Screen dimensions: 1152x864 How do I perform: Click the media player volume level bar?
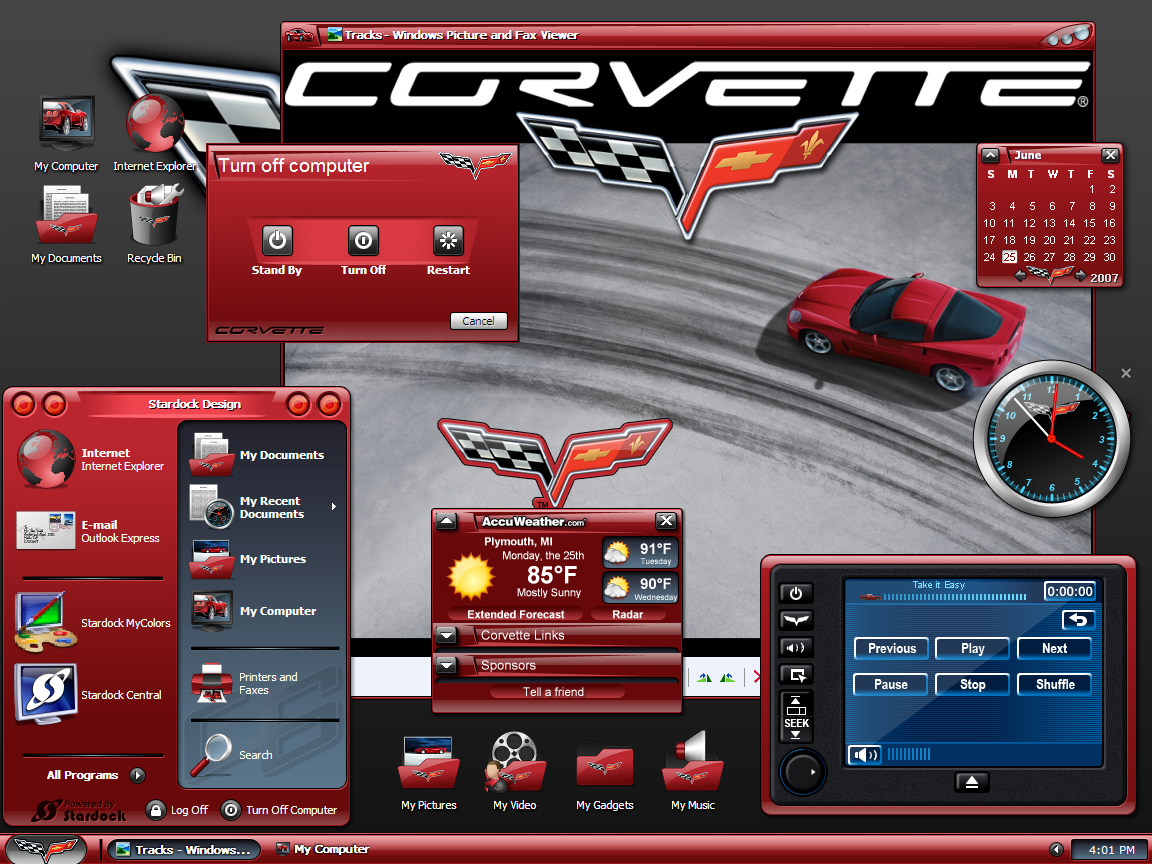909,754
